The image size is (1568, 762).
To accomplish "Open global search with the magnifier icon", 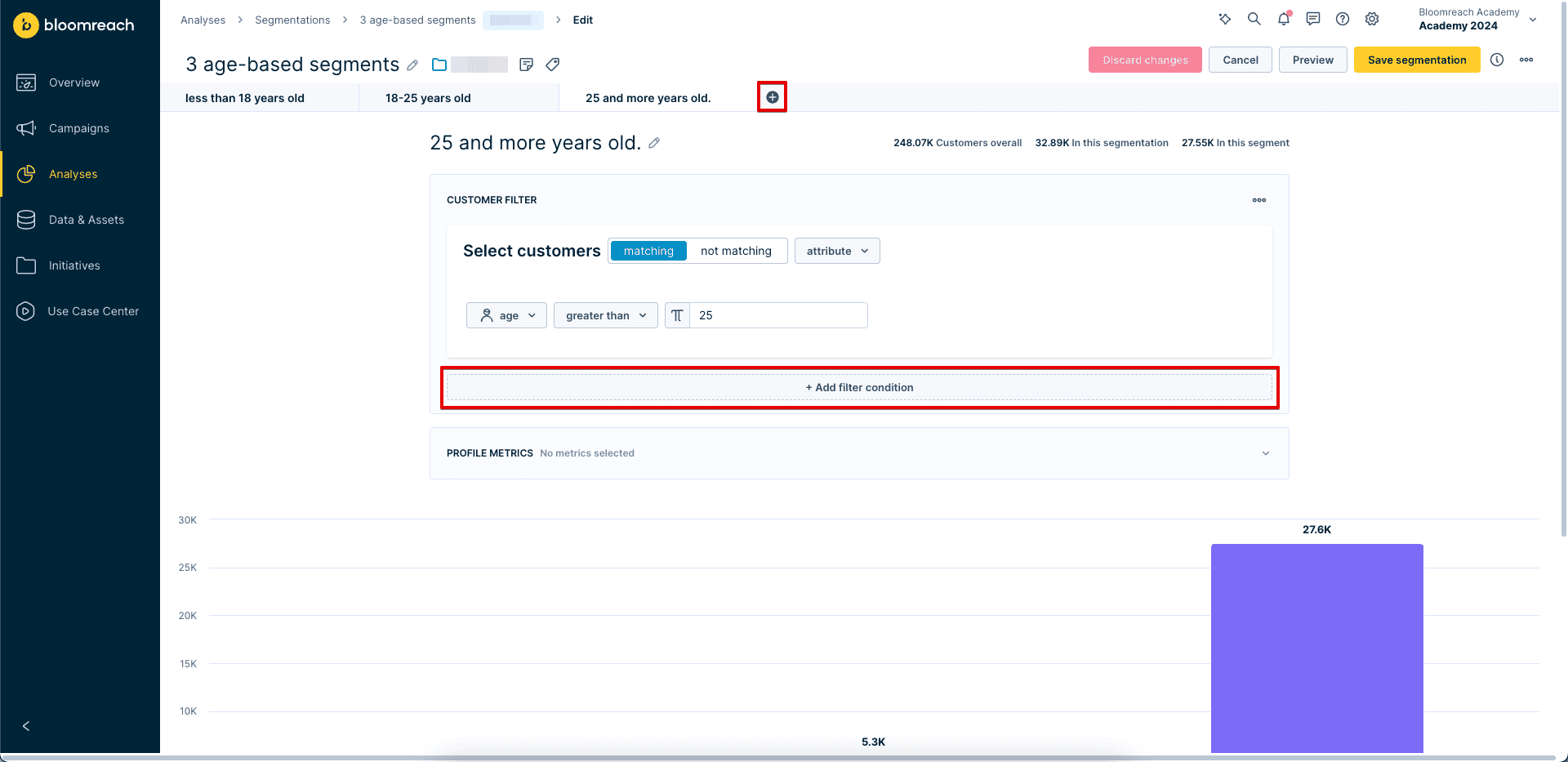I will pyautogui.click(x=1254, y=19).
